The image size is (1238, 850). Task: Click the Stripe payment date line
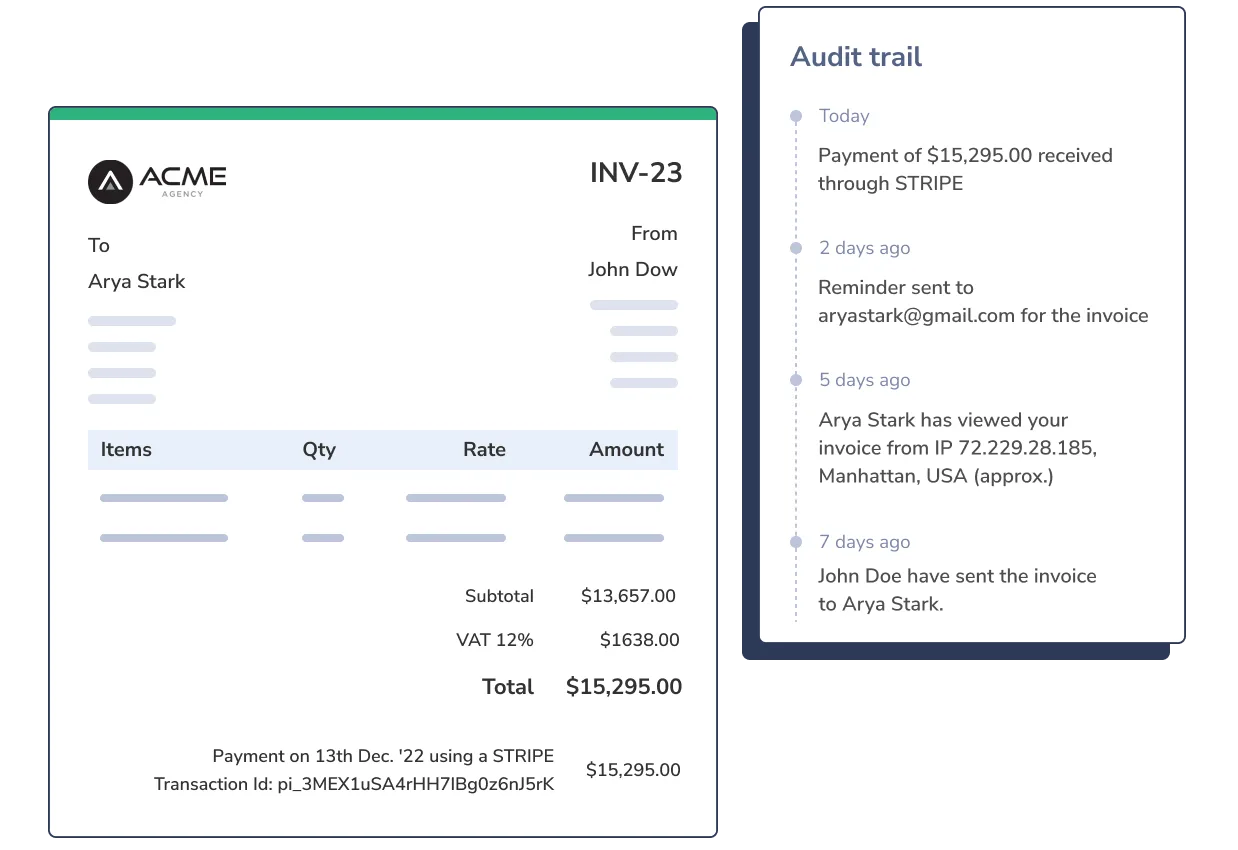[383, 756]
